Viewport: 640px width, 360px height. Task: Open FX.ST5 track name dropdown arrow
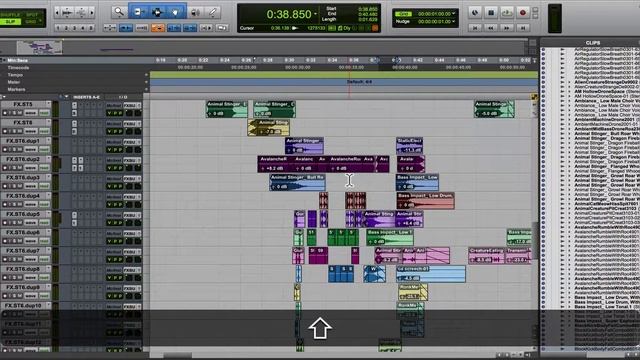tap(48, 104)
